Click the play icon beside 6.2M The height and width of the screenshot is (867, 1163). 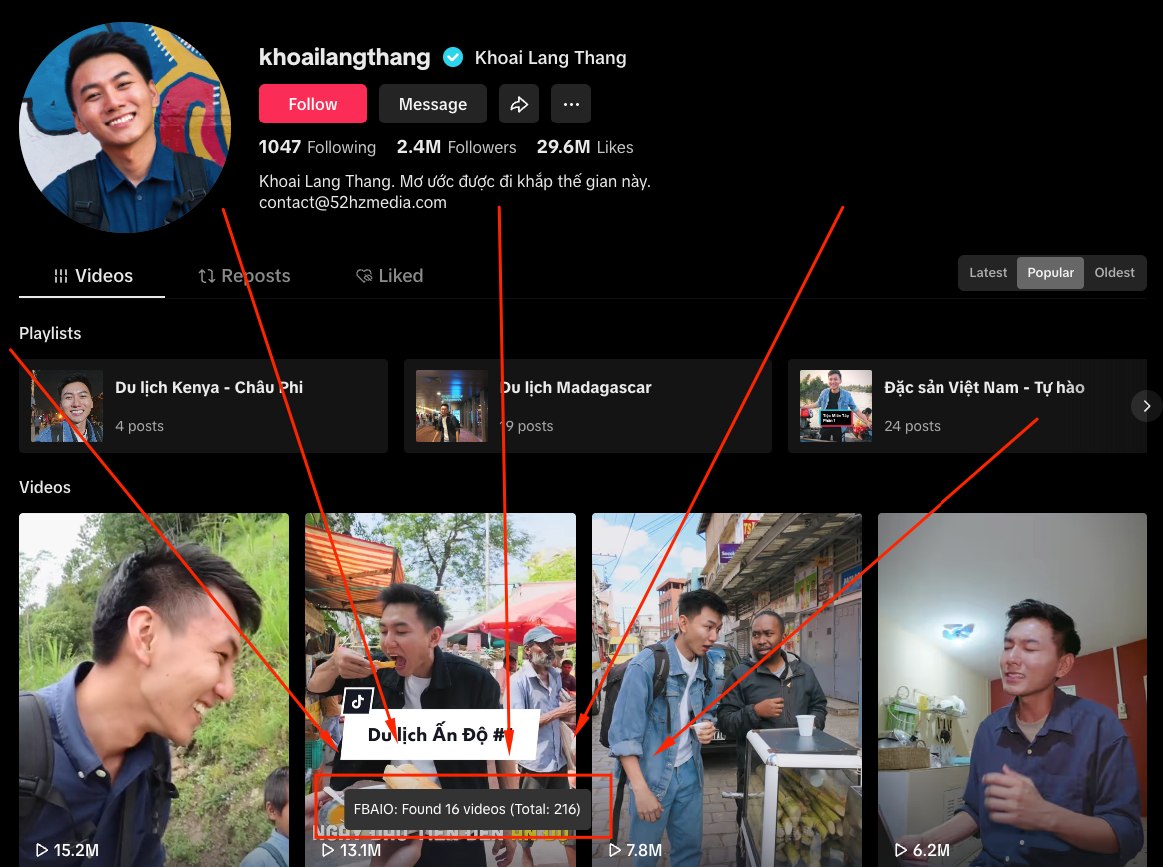point(900,850)
